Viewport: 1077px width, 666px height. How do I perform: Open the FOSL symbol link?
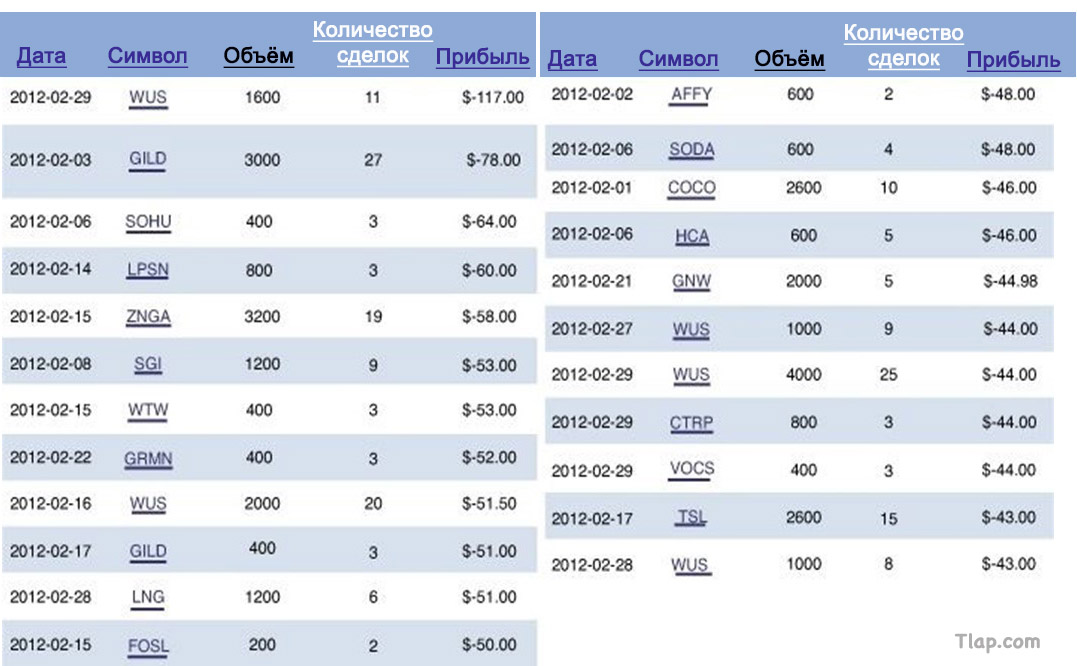coord(148,646)
